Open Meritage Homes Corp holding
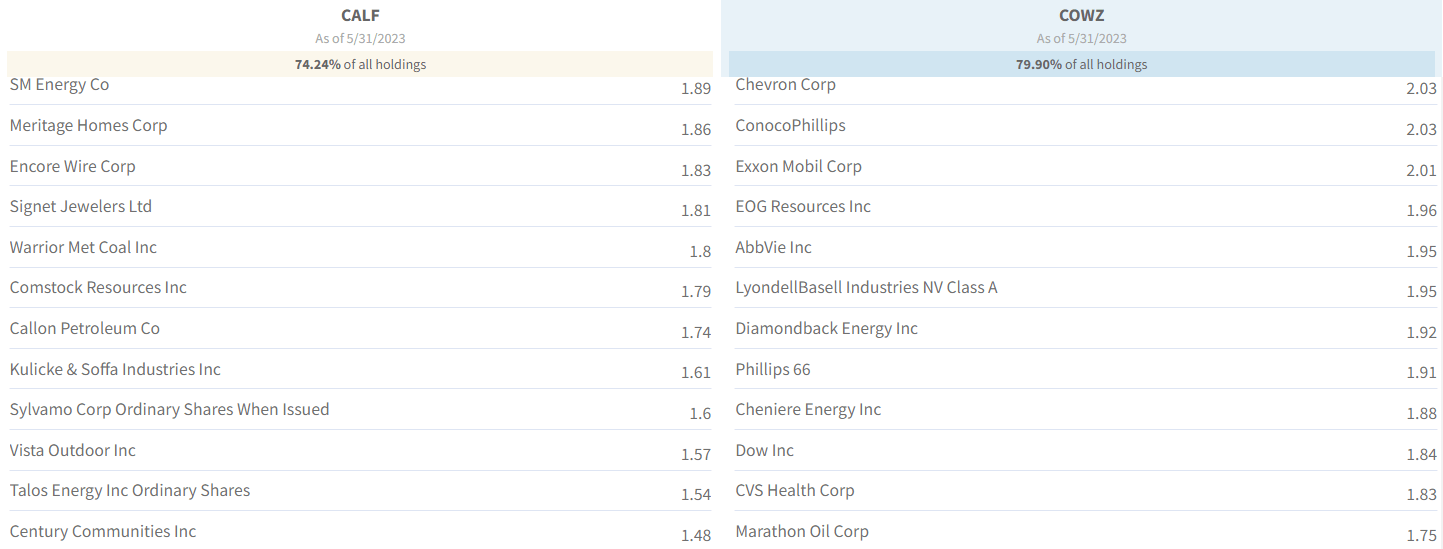The image size is (1443, 549). (x=88, y=126)
